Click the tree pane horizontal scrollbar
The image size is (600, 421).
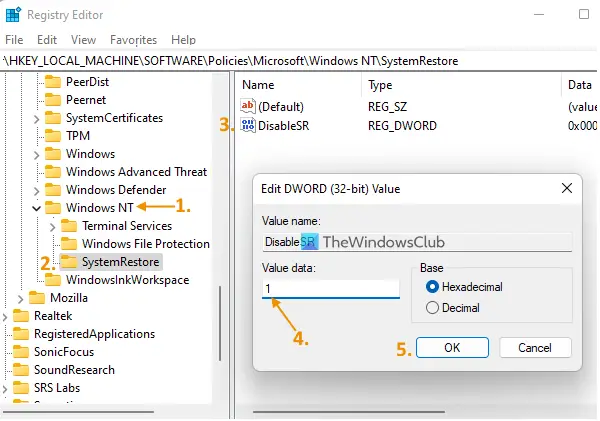coord(78,412)
